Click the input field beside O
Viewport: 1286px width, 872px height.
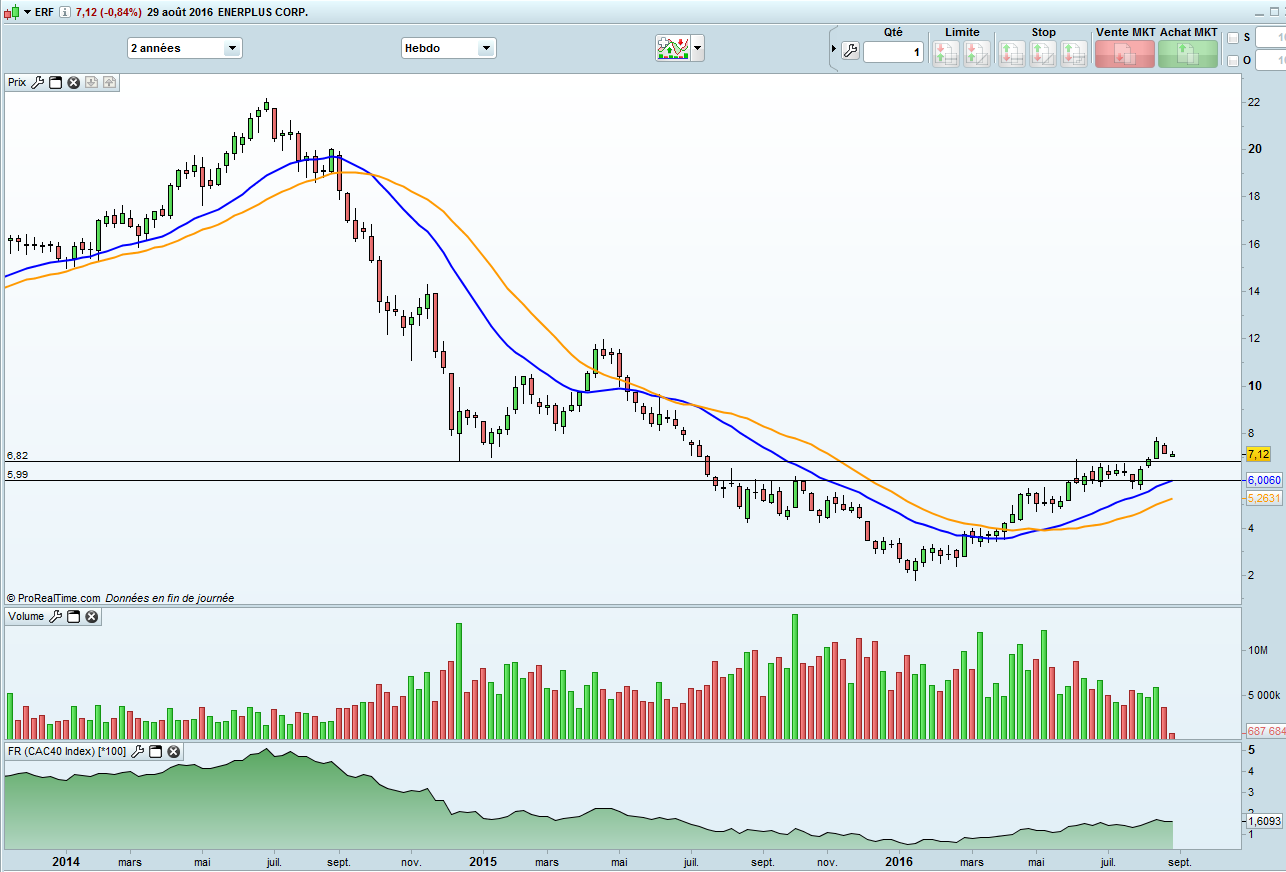click(x=1271, y=60)
